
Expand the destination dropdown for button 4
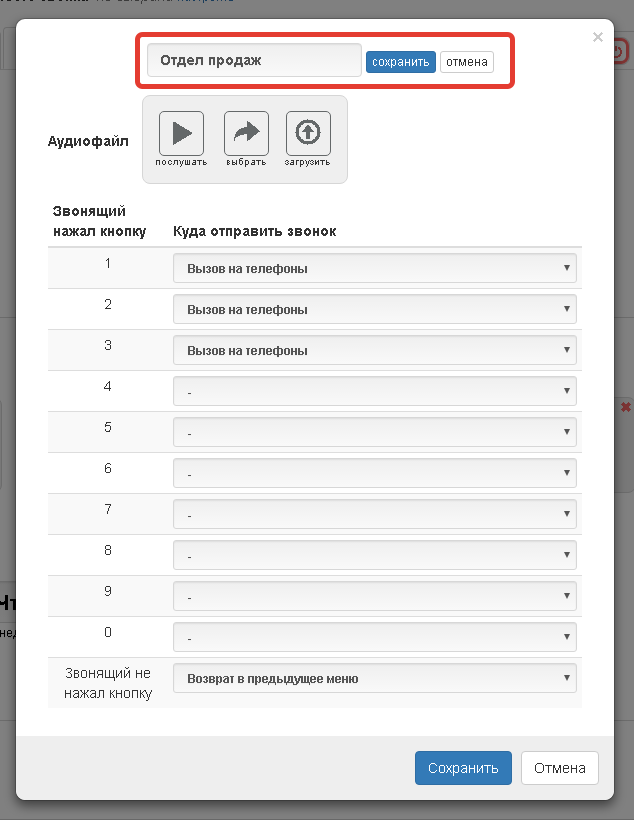coord(375,392)
